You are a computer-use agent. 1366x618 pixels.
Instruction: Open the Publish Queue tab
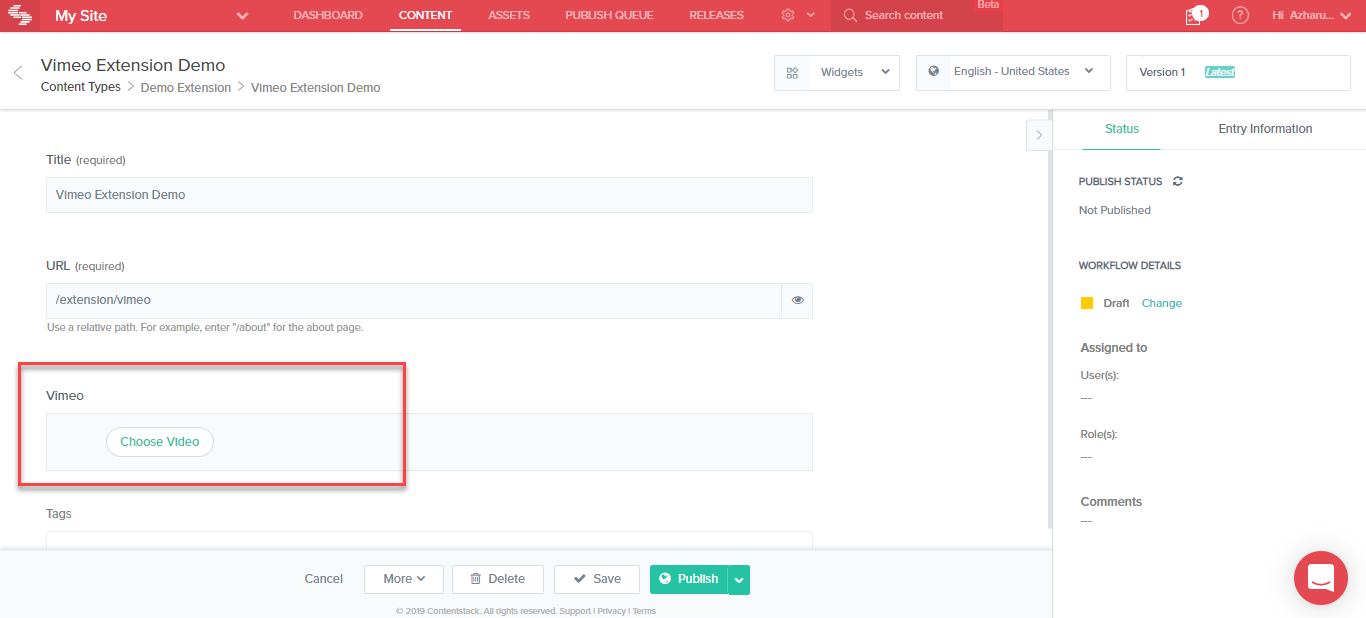(x=609, y=15)
